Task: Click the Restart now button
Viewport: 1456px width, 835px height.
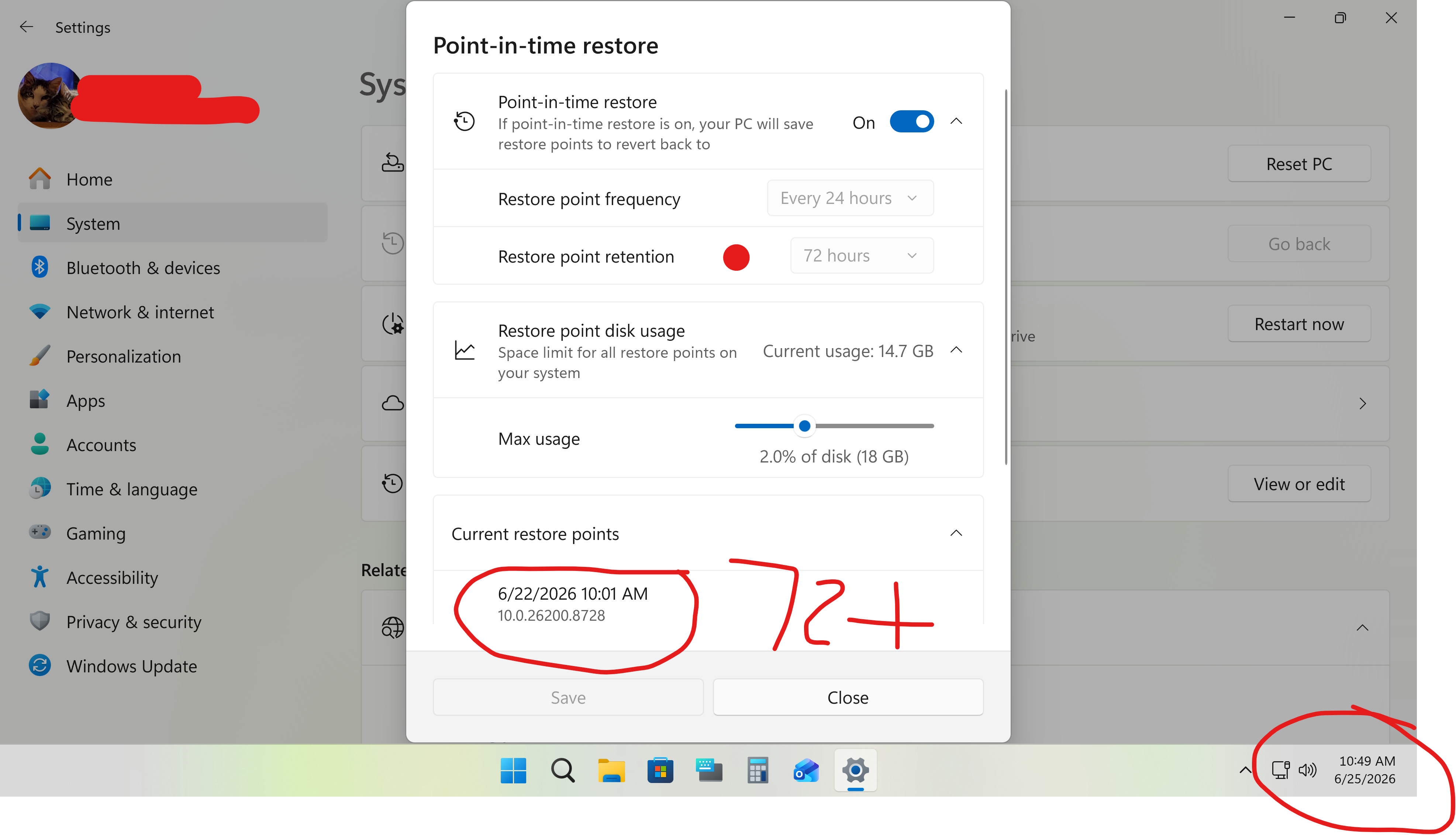Action: click(1299, 324)
